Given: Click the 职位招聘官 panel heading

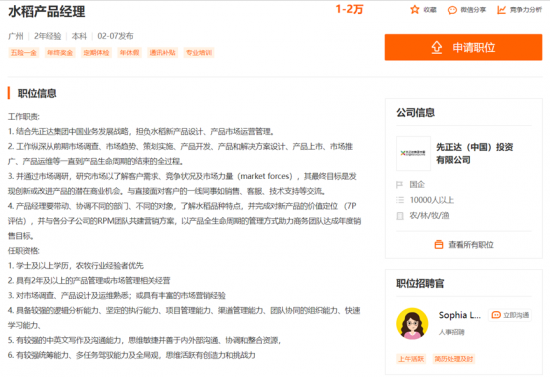Looking at the screenshot, I should click(x=420, y=283).
